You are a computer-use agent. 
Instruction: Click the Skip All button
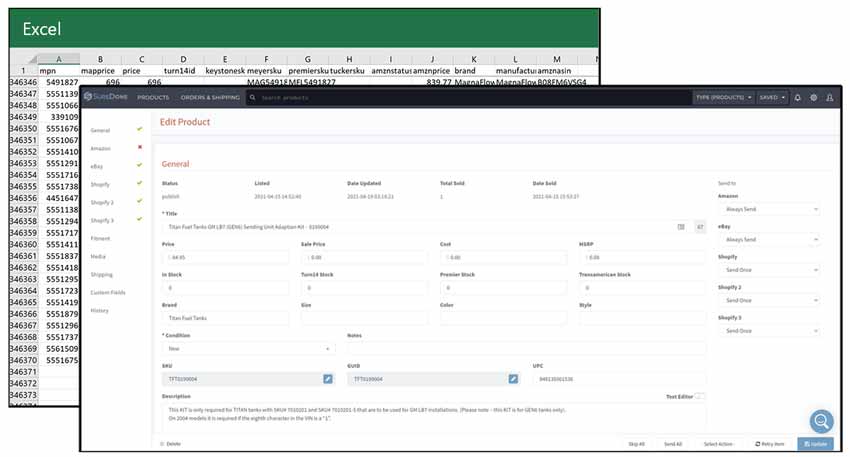[x=636, y=444]
